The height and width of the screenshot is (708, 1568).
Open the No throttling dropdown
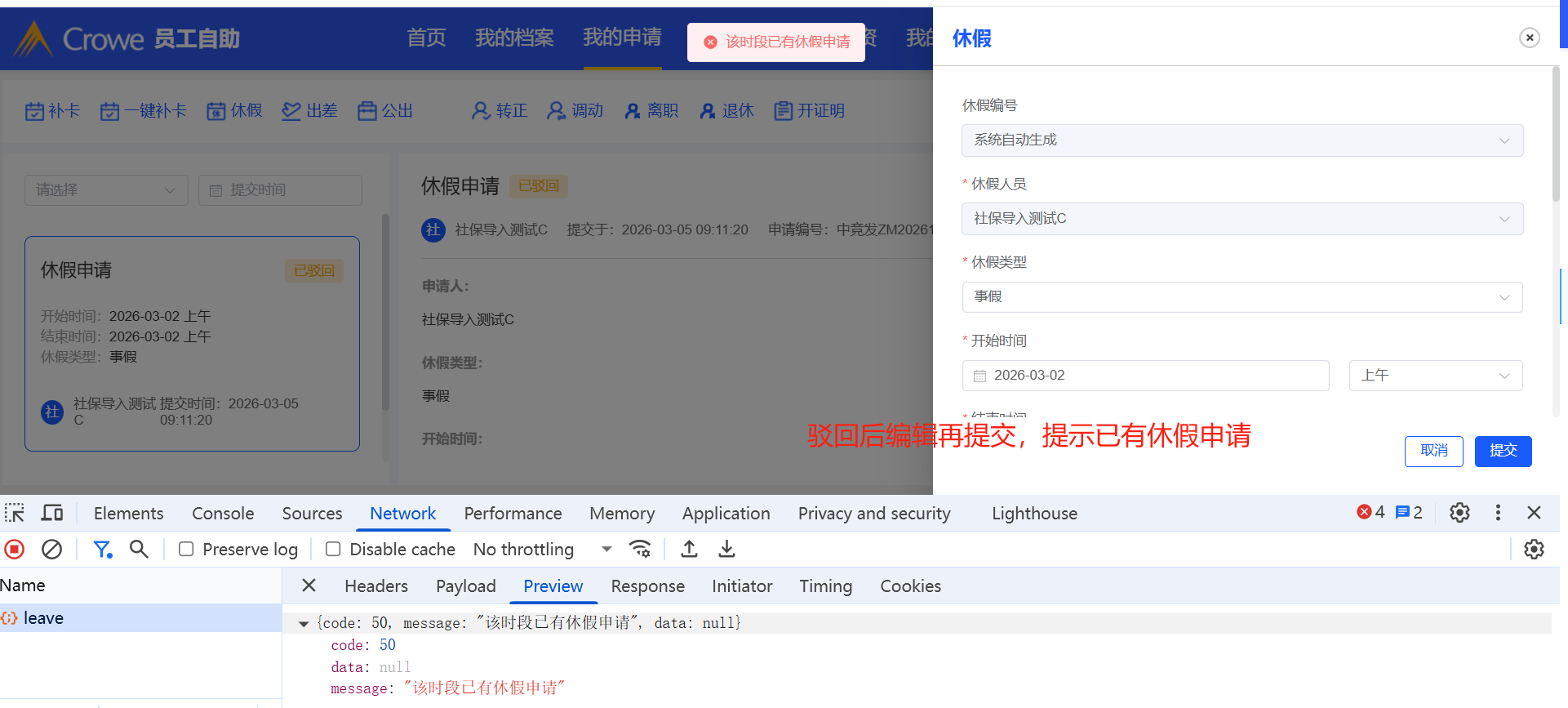543,550
